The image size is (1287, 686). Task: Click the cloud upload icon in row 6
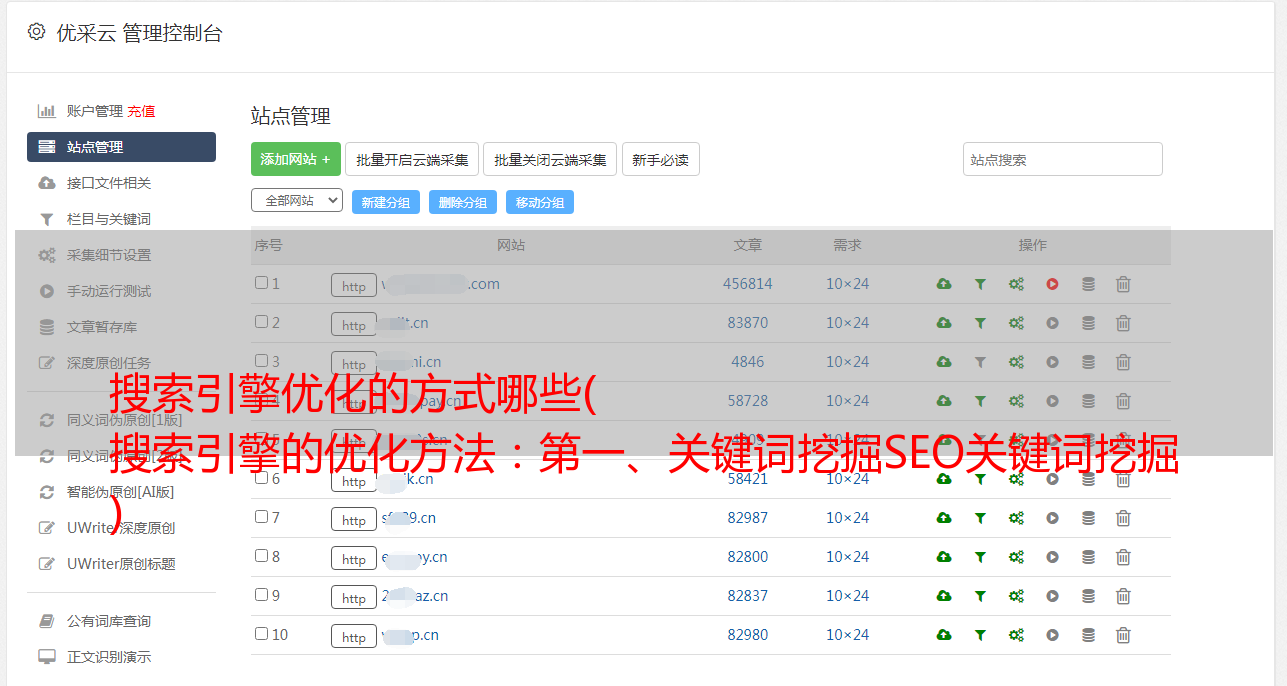(944, 479)
